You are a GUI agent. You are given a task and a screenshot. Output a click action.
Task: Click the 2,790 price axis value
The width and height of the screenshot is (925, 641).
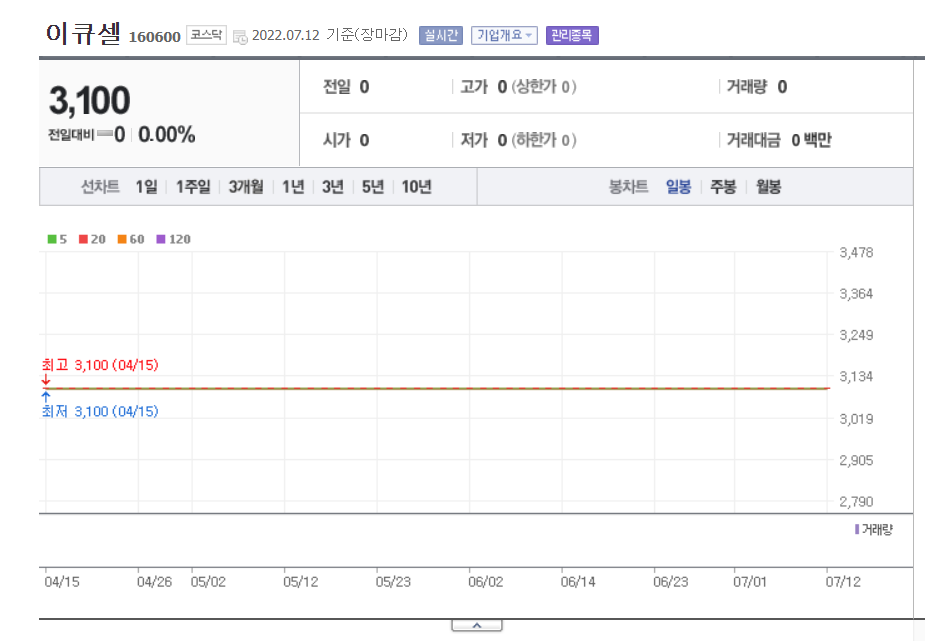856,502
